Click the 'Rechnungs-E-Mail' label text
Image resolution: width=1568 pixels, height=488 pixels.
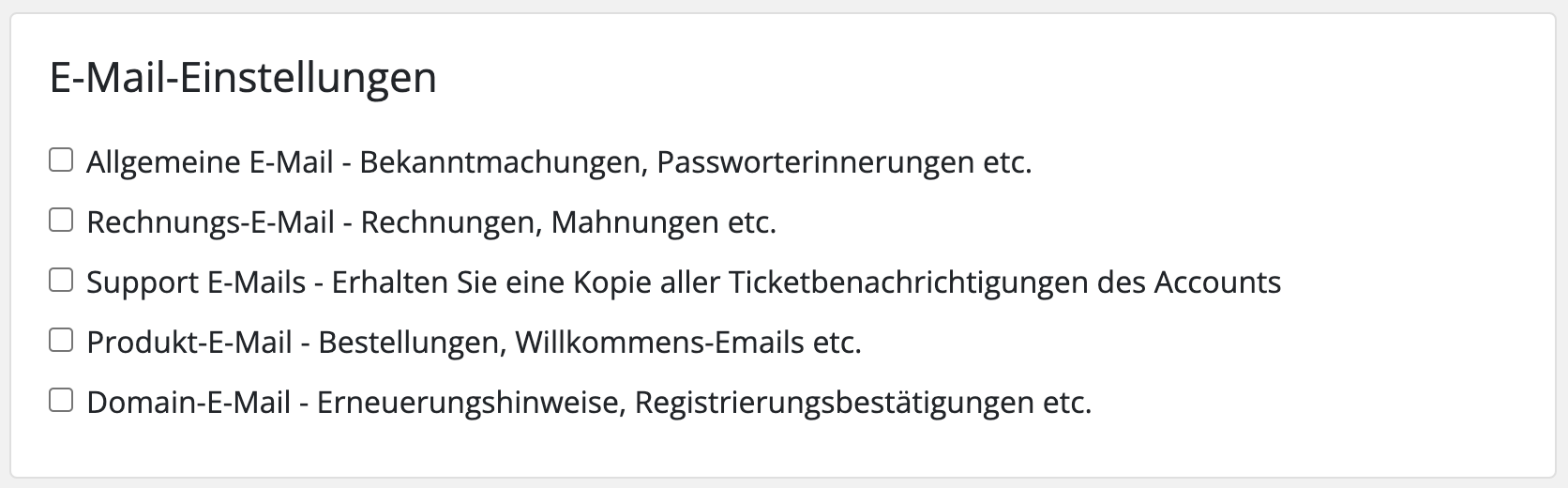pos(210,222)
